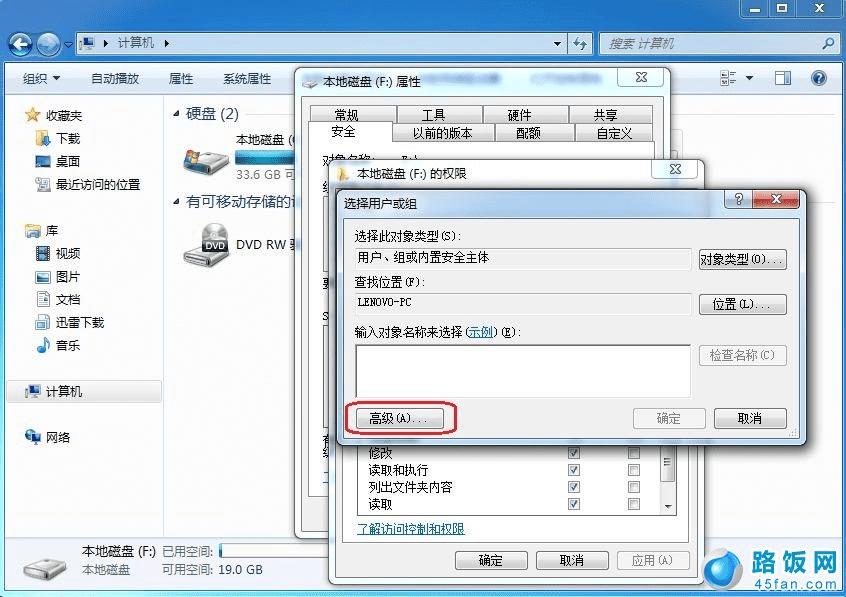The image size is (846, 597).
Task: Toggle the deny checkbox for 列出文件夹内容
Action: 634,487
